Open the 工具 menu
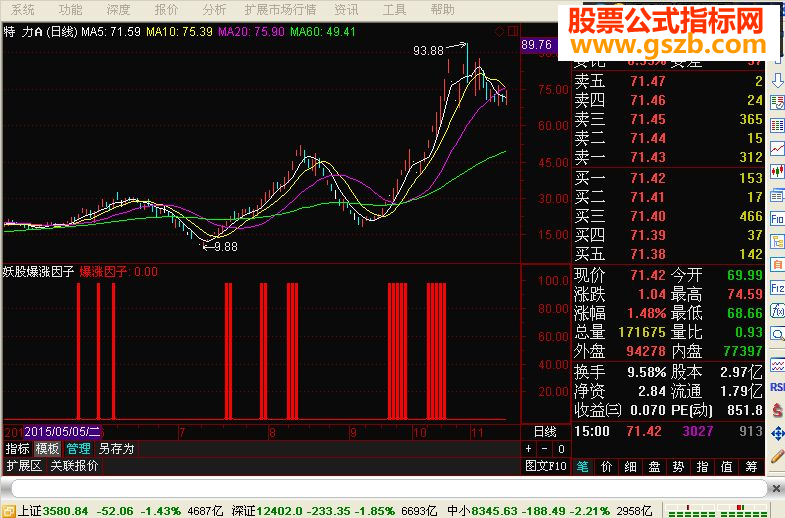Screen dimensions: 785x518 tap(395, 10)
